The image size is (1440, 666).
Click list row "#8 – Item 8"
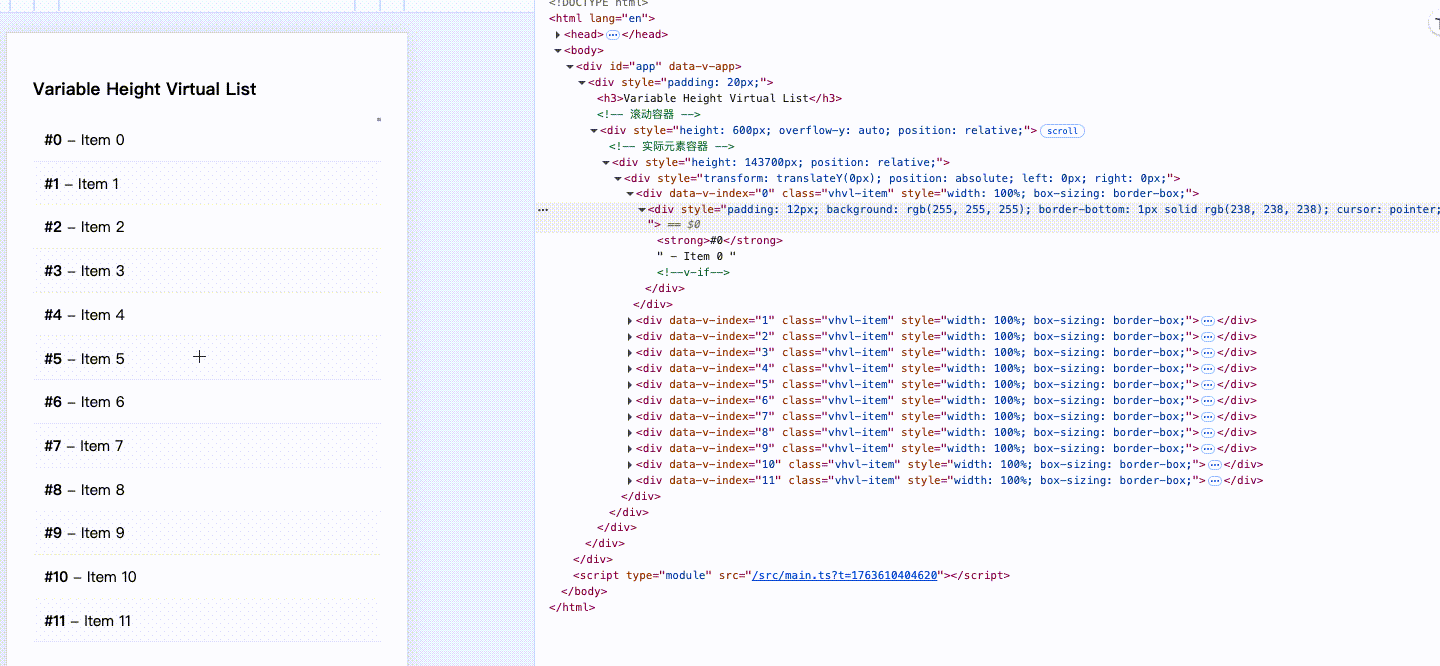click(207, 490)
